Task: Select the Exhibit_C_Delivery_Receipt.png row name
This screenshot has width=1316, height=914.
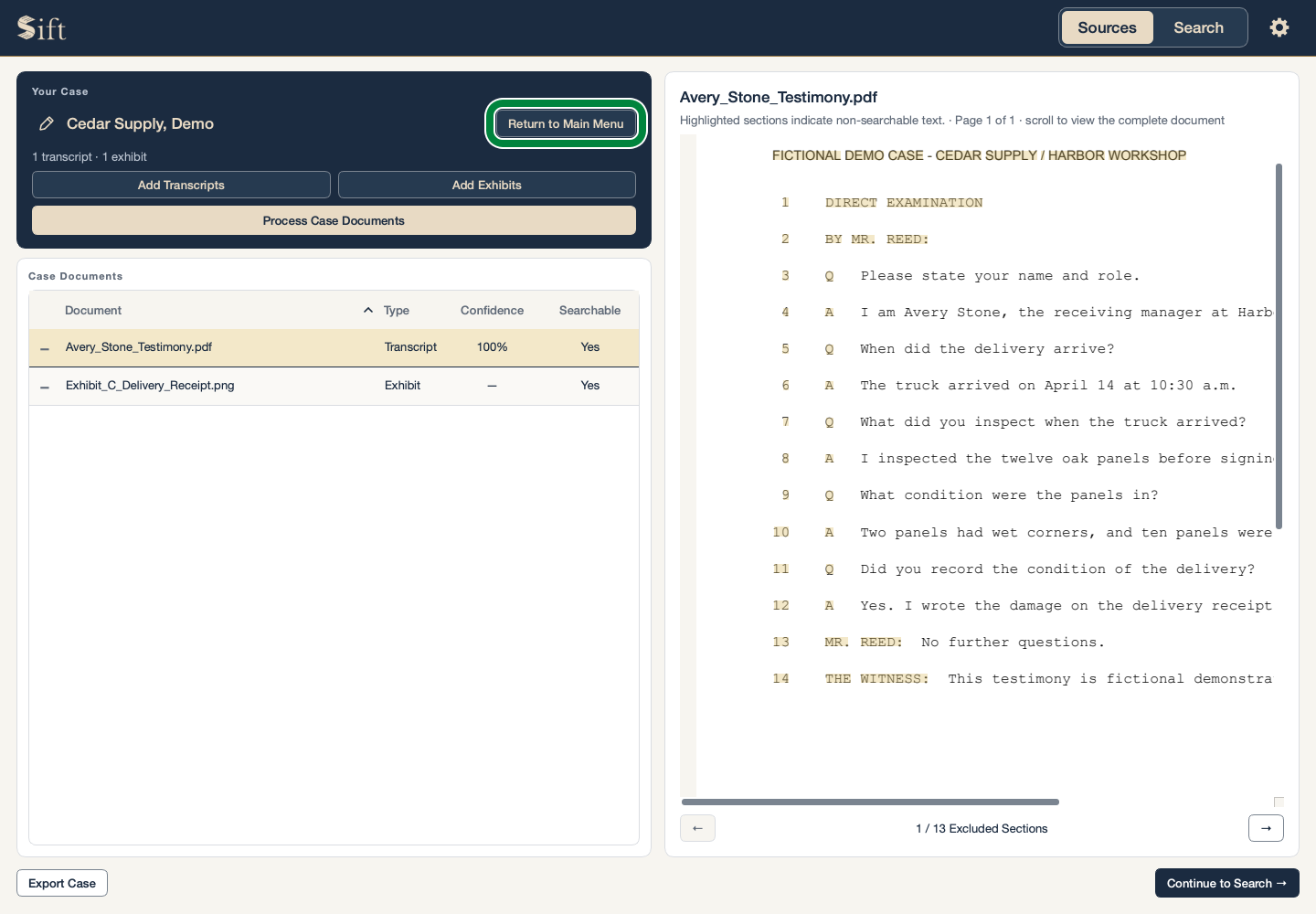Action: pos(150,386)
